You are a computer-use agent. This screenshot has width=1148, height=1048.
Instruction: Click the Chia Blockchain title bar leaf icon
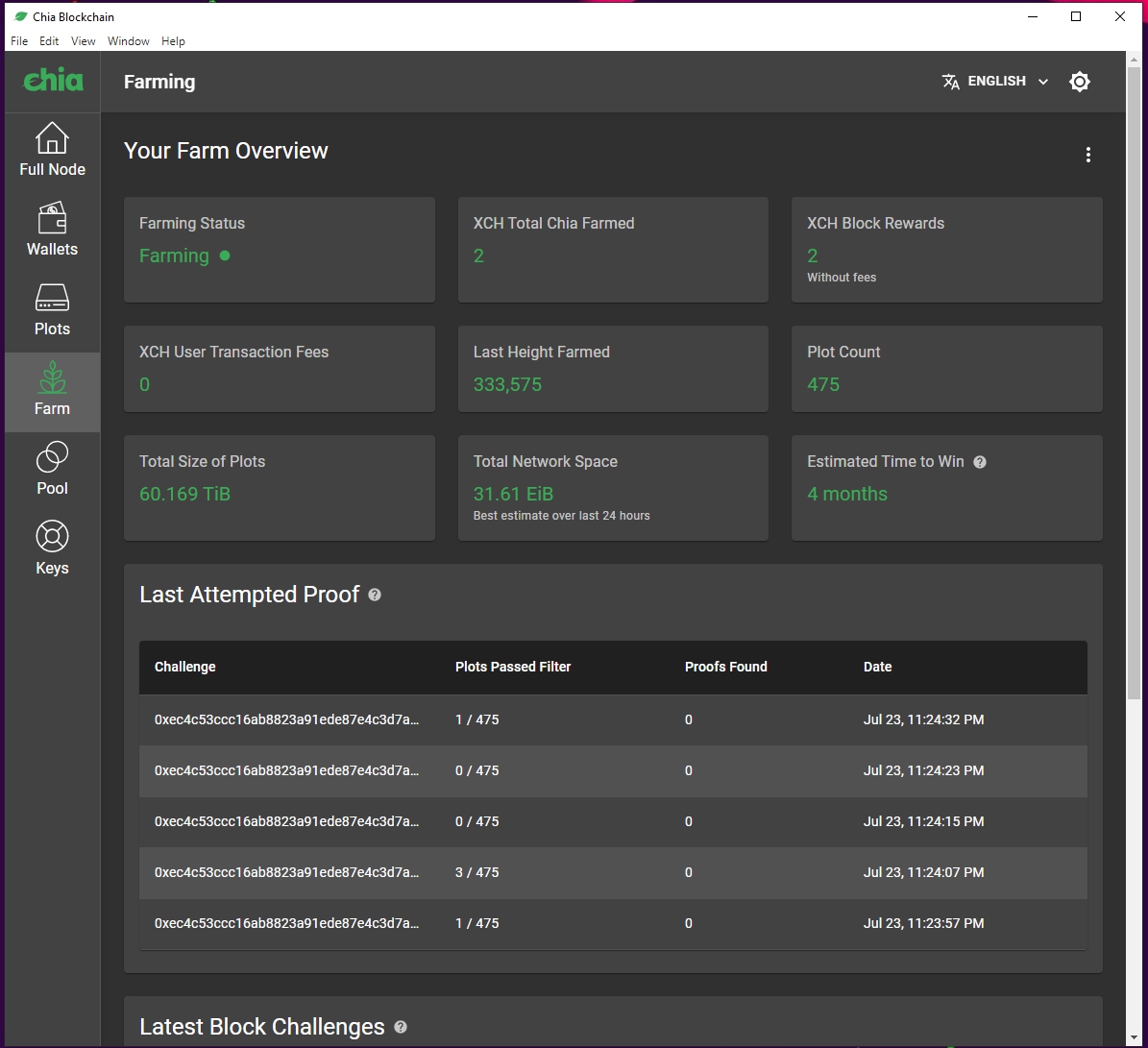pyautogui.click(x=21, y=16)
